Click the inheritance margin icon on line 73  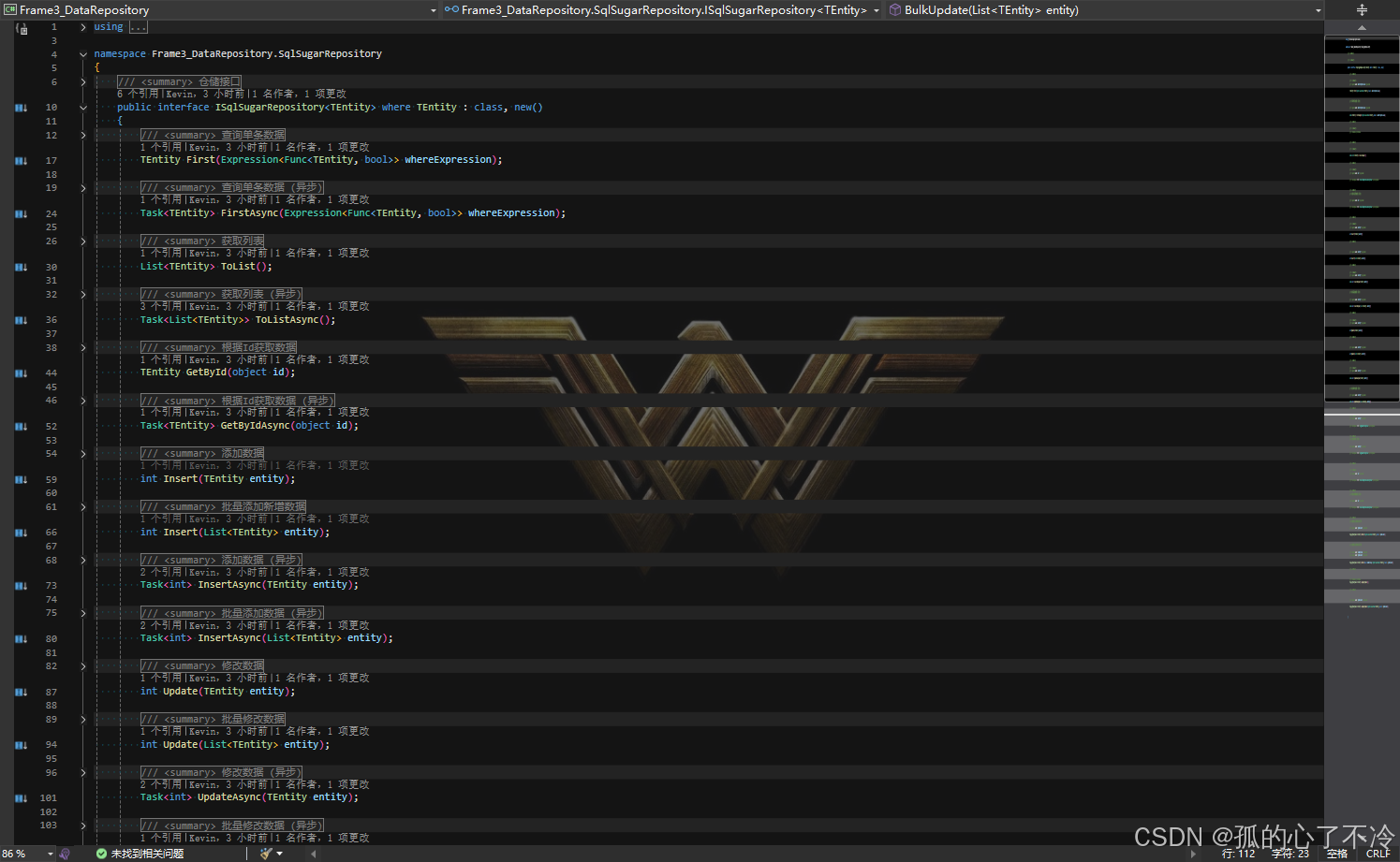click(x=21, y=586)
